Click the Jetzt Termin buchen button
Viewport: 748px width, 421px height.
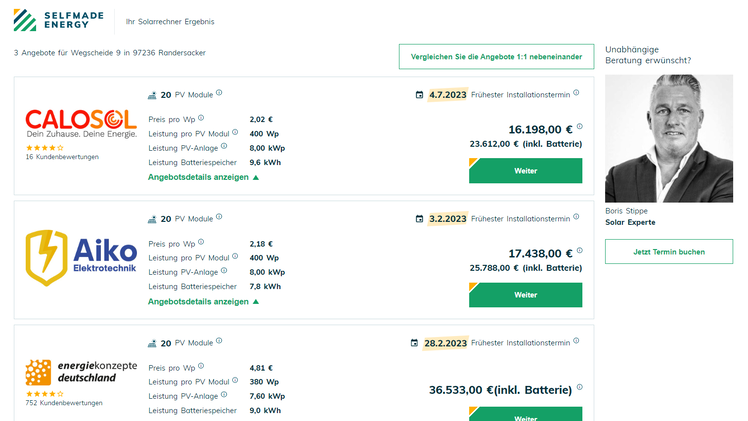[669, 251]
